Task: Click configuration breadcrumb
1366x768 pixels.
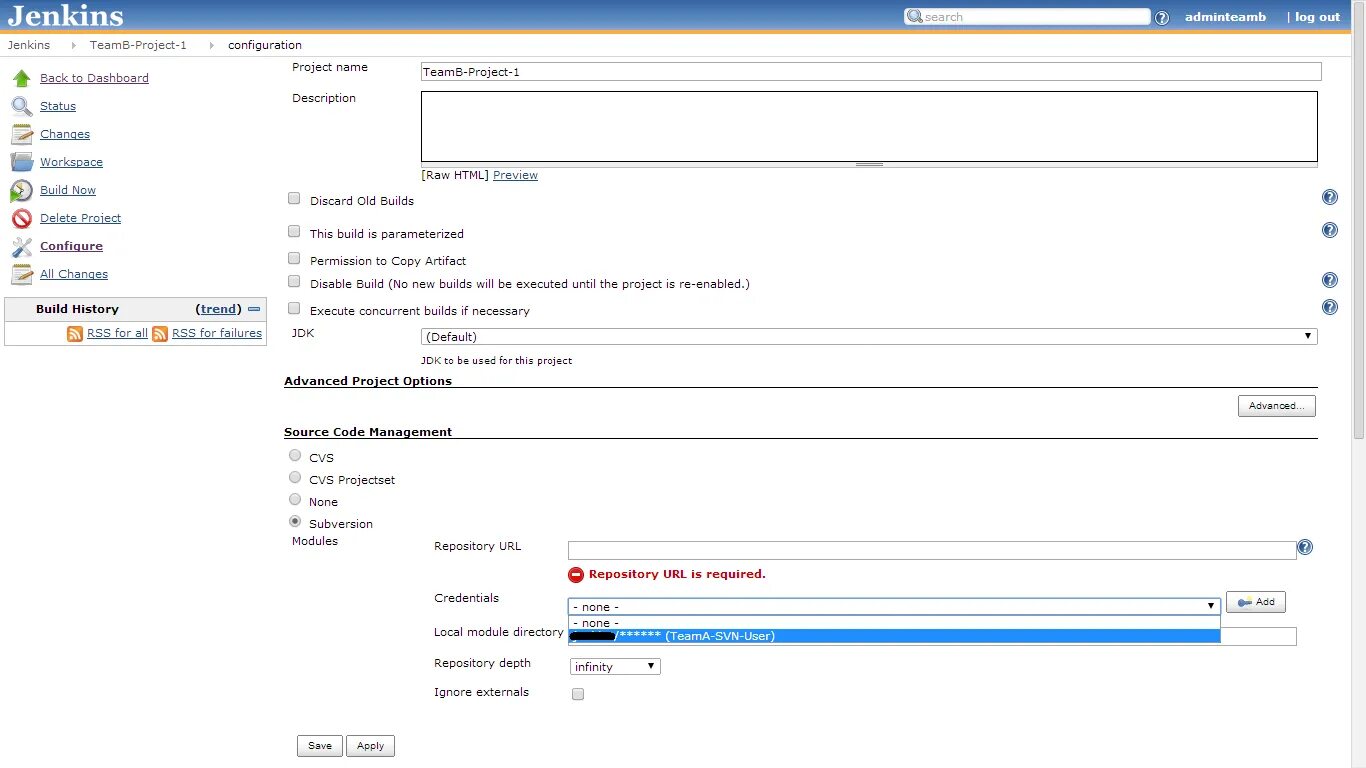Action: tap(265, 45)
